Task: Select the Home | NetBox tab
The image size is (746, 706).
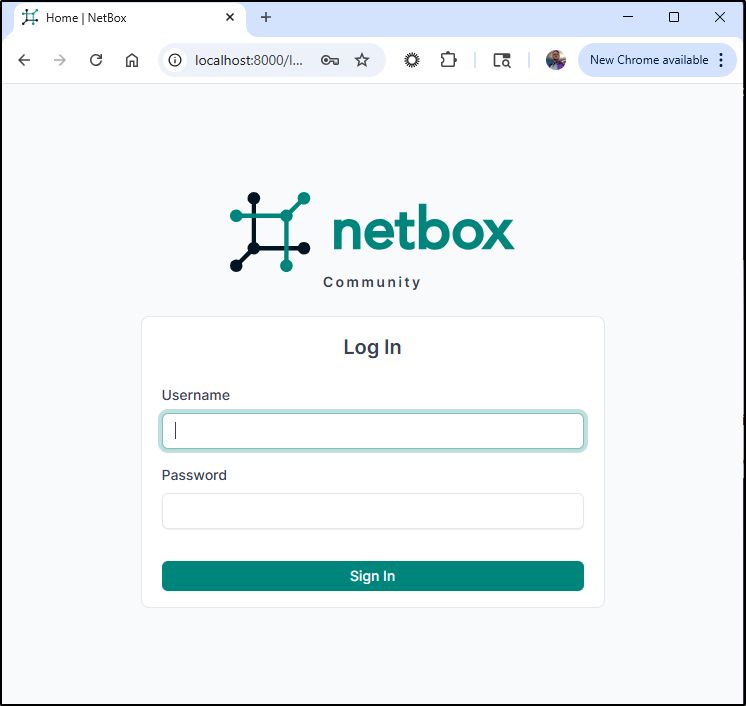Action: 129,18
